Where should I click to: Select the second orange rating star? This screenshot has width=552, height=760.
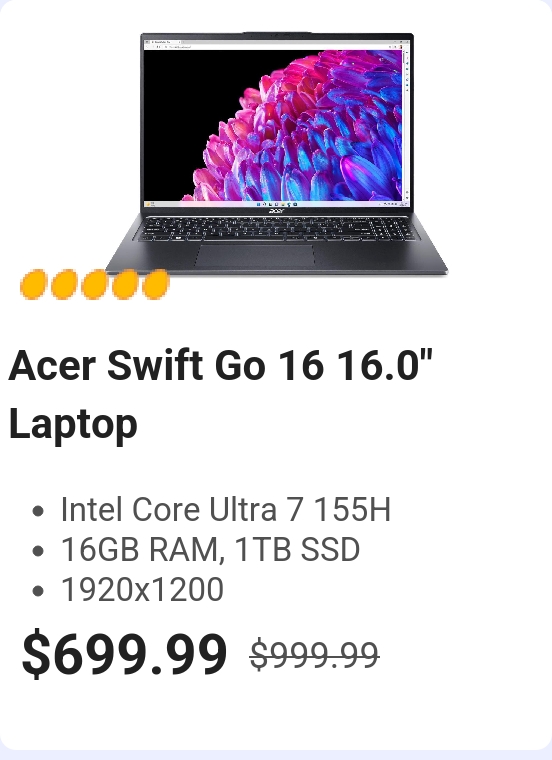[x=64, y=285]
